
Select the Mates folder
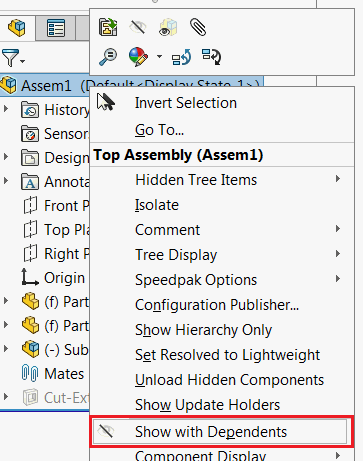(x=53, y=373)
